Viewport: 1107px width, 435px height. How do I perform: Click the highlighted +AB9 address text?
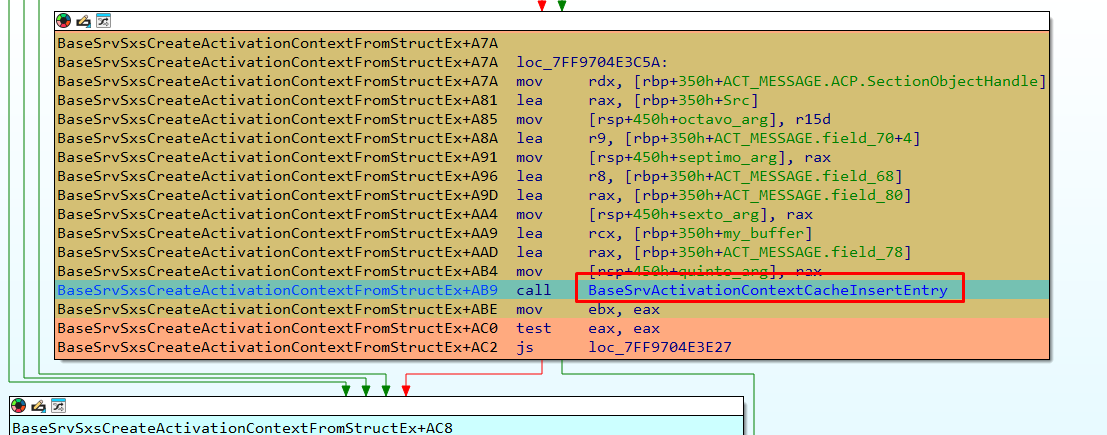[277, 290]
